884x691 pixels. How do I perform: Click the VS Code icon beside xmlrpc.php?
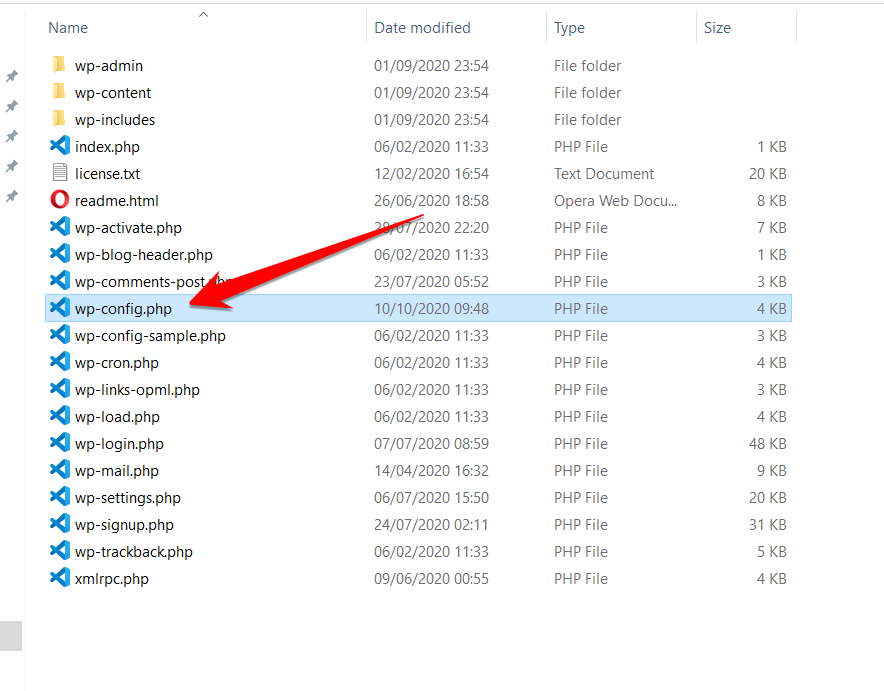tap(60, 578)
